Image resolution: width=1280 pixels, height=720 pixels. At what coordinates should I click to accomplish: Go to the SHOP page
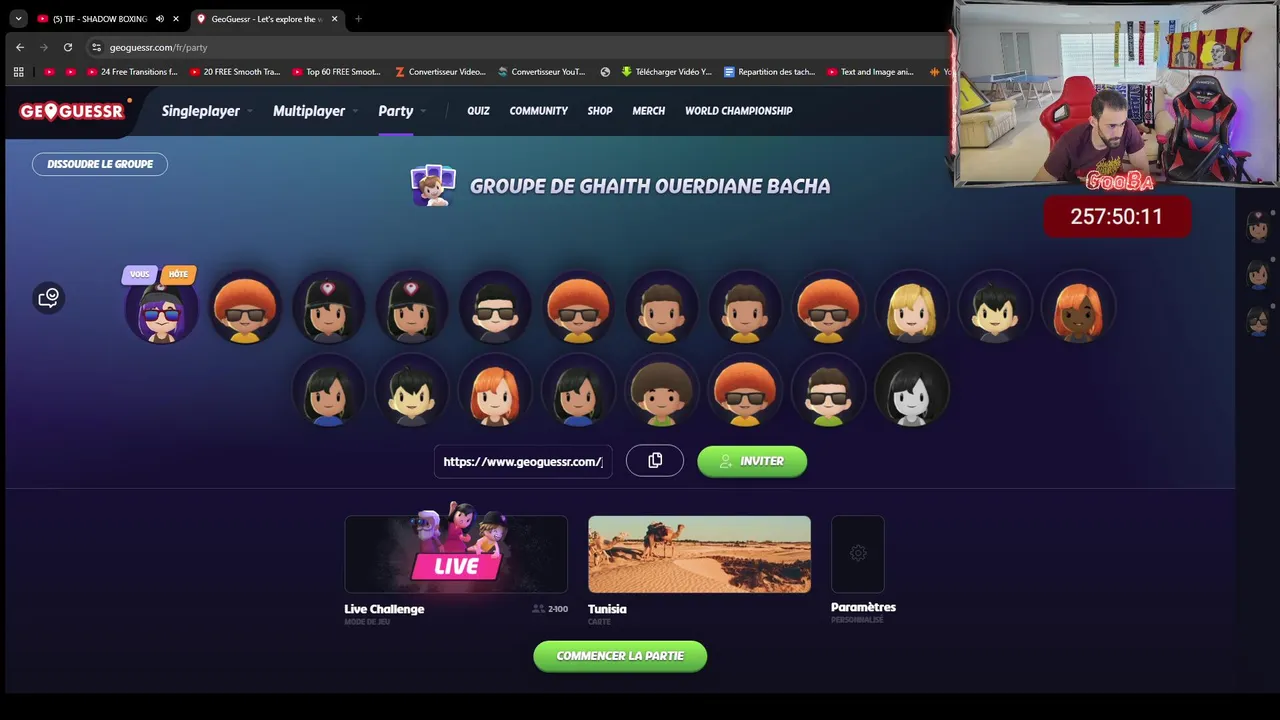[x=600, y=111]
